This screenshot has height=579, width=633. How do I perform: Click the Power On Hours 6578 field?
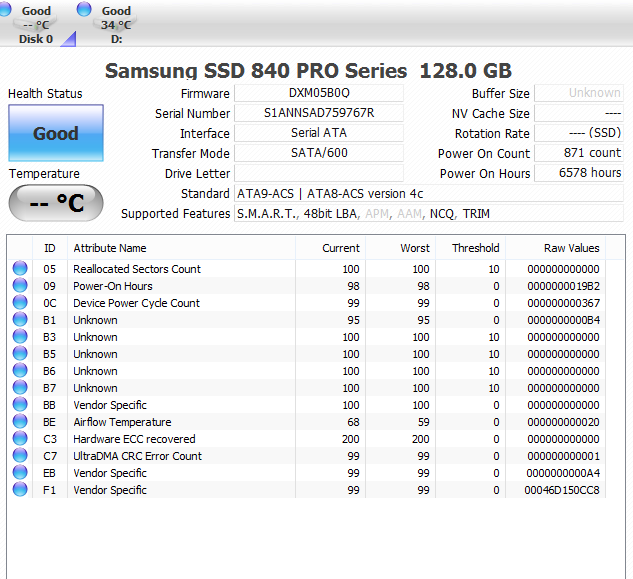579,173
